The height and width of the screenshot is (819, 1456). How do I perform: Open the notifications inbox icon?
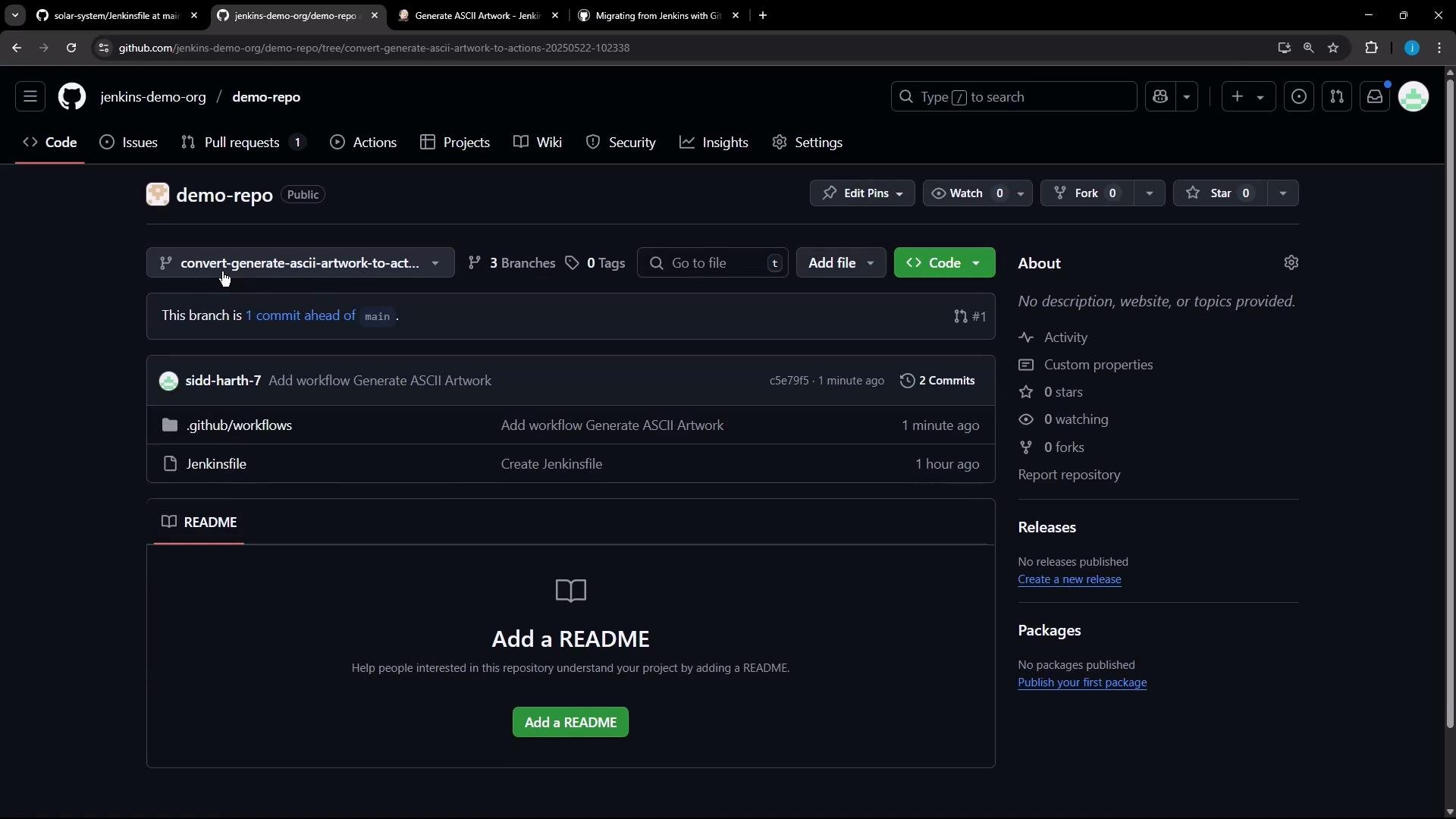[x=1375, y=97]
